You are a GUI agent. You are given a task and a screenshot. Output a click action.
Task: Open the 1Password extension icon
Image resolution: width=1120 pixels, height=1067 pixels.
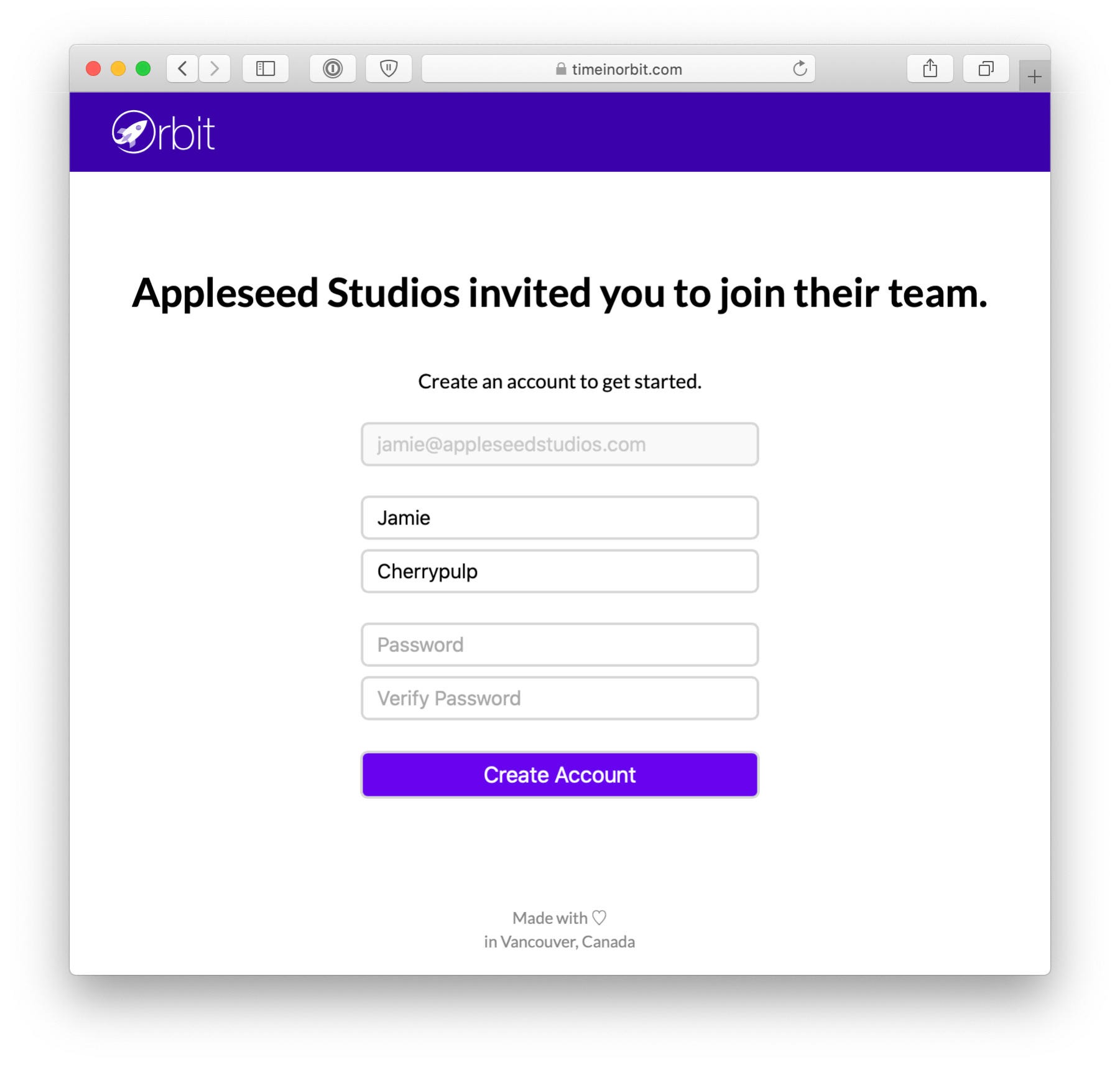[333, 68]
